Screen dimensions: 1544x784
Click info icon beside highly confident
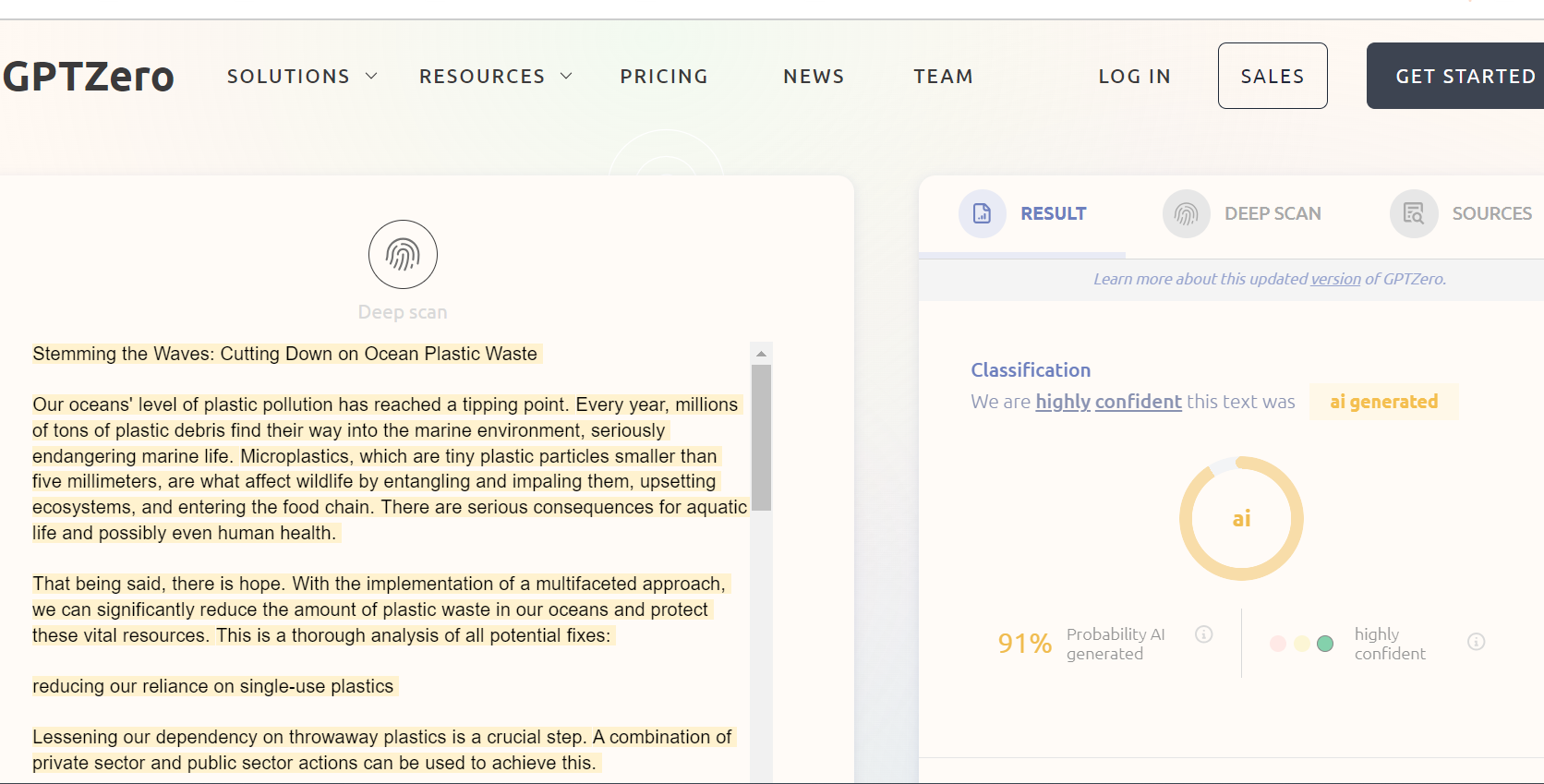1476,642
